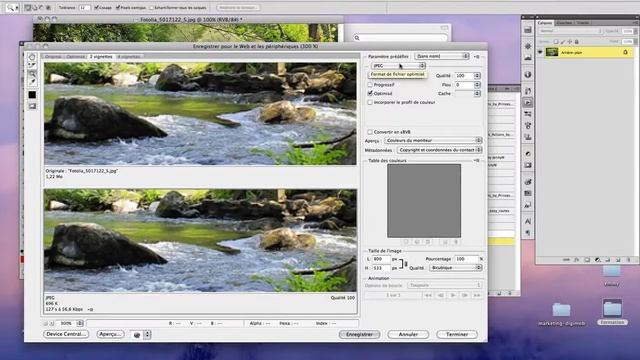The width and height of the screenshot is (640, 360).
Task: Open the browser selection dropdown arrow
Action: point(147,335)
